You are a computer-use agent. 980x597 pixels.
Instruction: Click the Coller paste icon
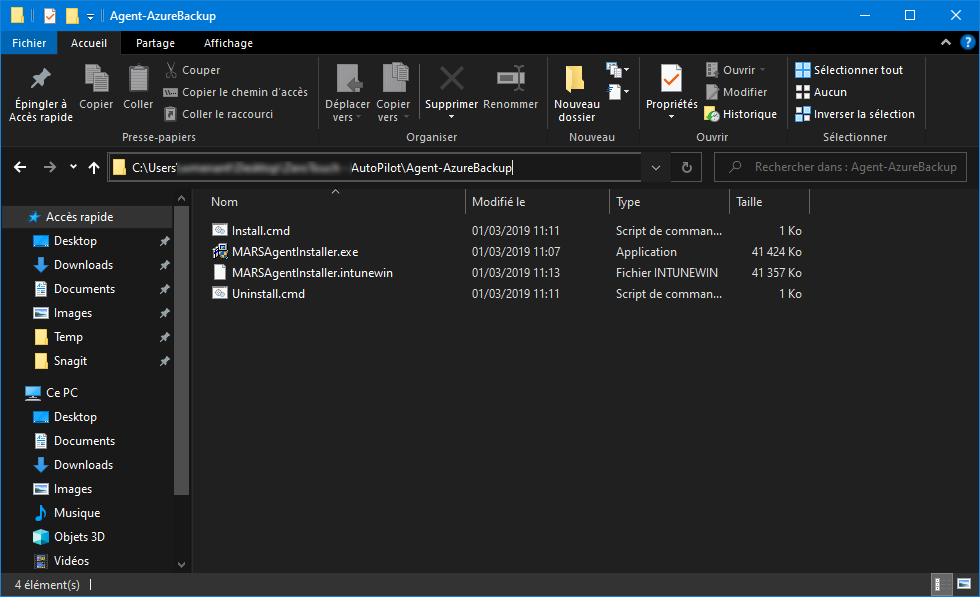tap(138, 88)
